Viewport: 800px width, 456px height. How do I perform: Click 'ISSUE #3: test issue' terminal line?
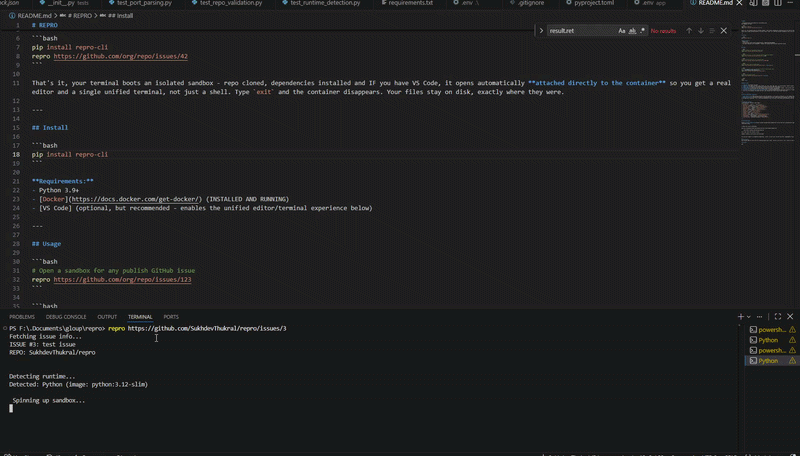coord(42,344)
